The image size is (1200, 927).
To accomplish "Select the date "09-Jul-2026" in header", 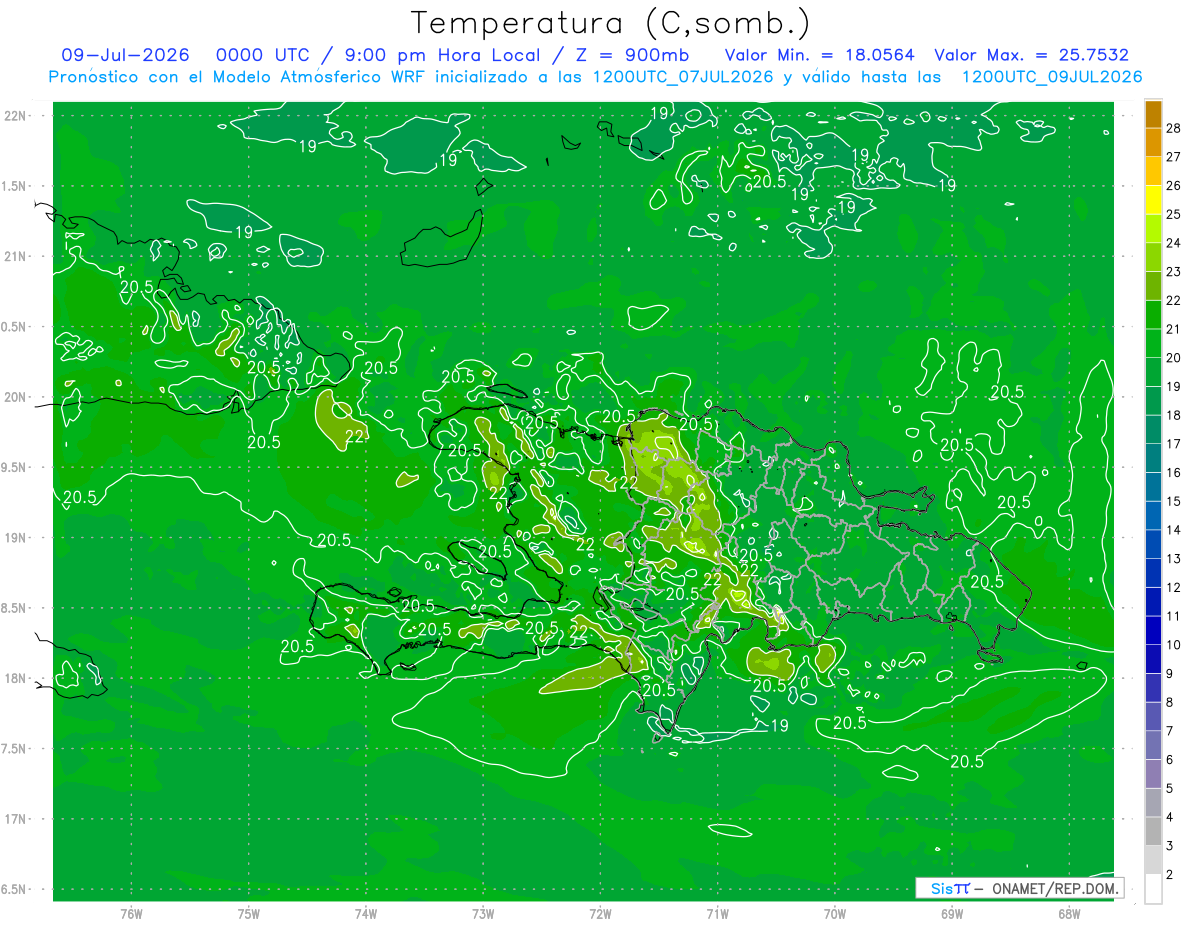I will tap(125, 55).
